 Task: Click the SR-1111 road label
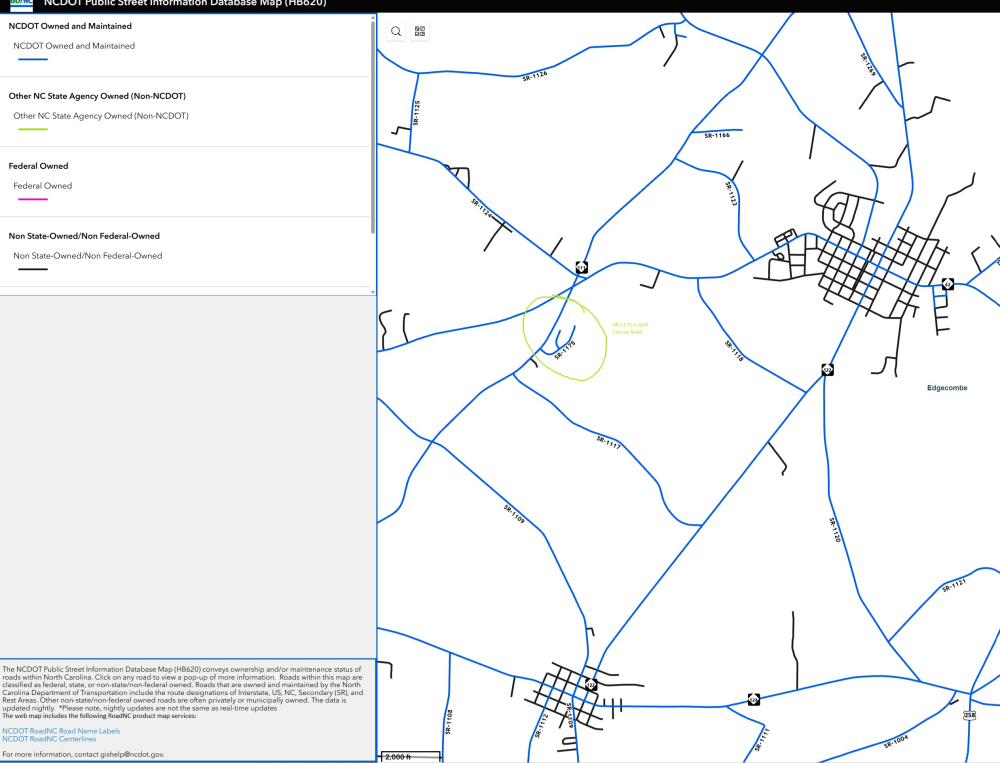tap(762, 739)
